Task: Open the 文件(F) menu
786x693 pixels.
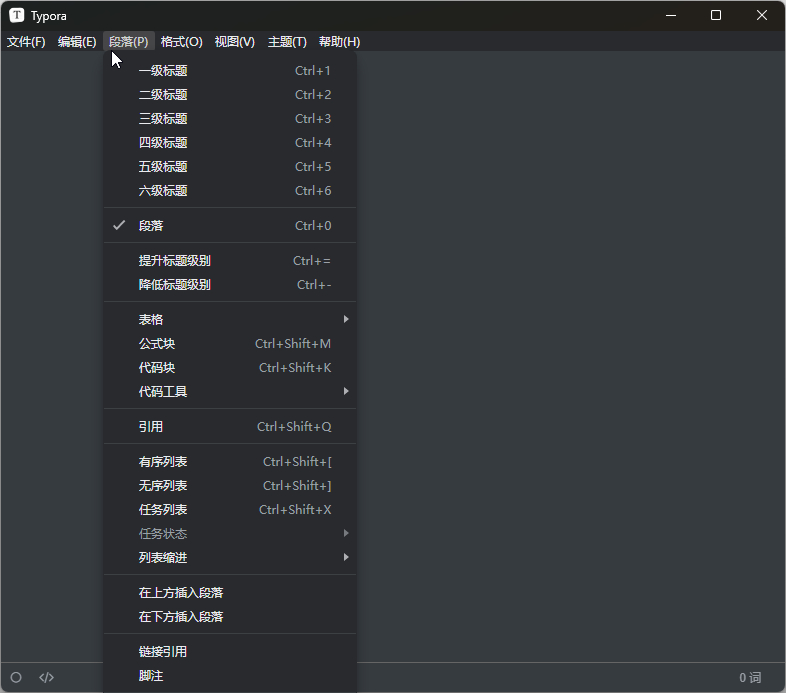Action: click(x=26, y=42)
